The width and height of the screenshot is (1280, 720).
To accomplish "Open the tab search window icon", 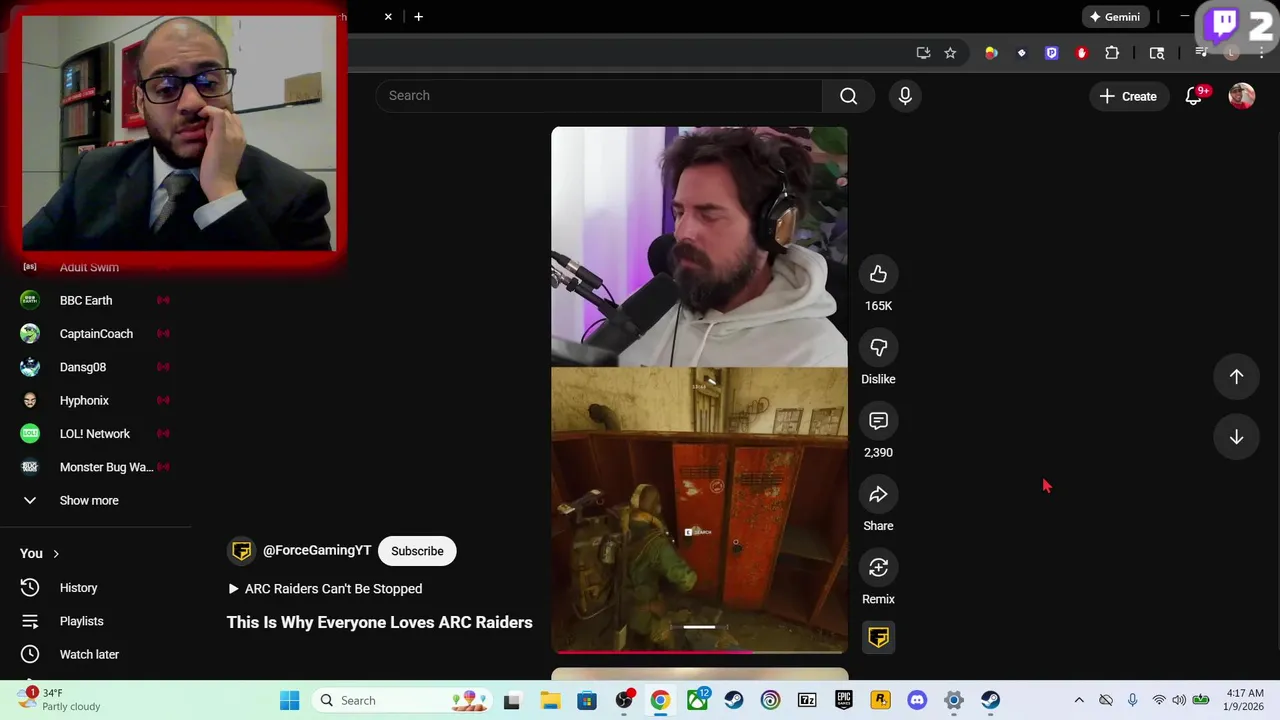I will point(1157,53).
